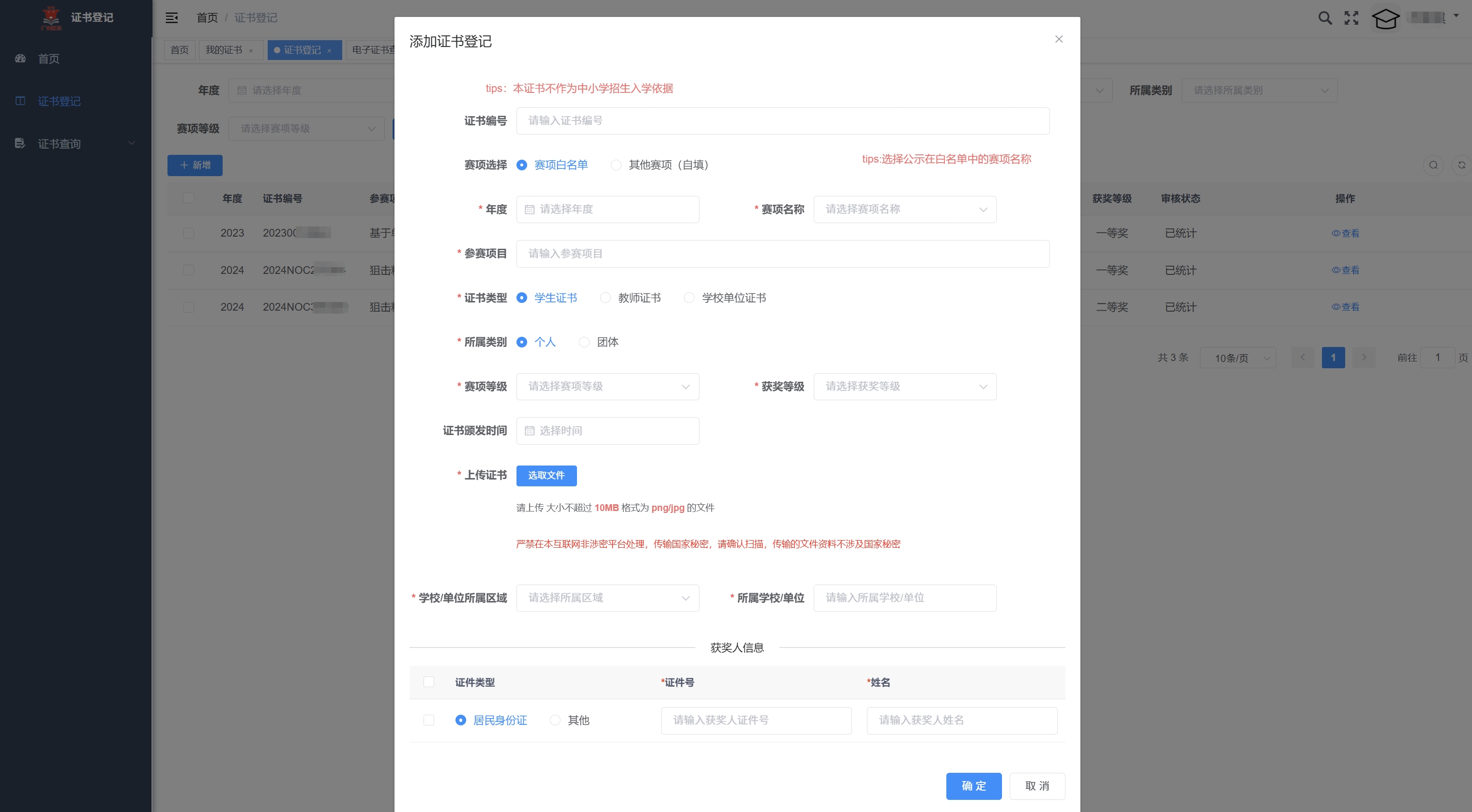Select the 首页 dashboard icon in sidebar

tap(20, 58)
